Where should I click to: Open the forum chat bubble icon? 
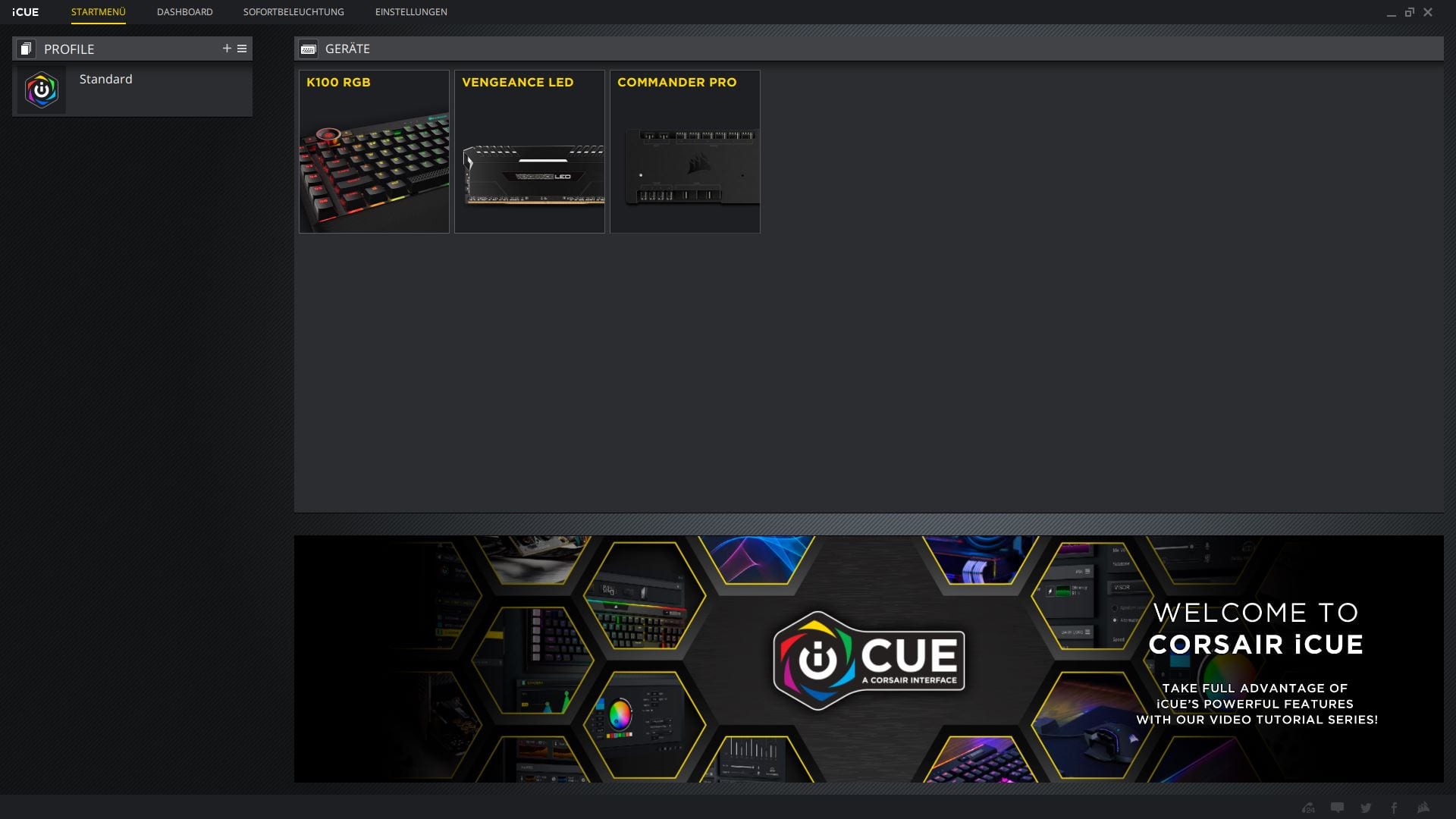(1337, 808)
